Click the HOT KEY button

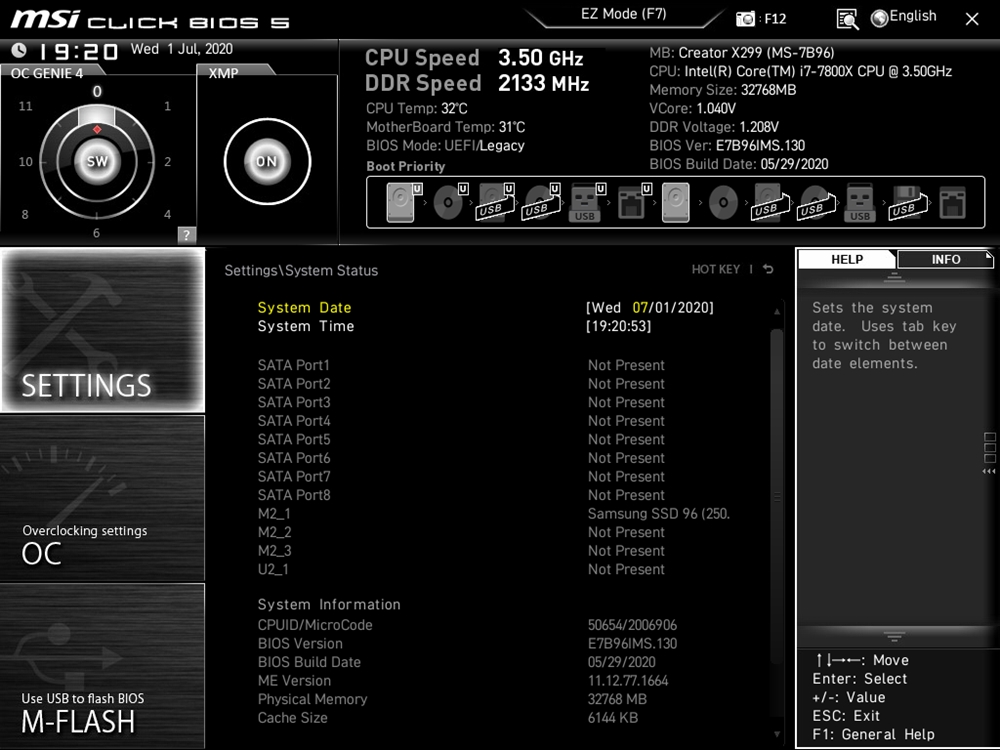[716, 269]
